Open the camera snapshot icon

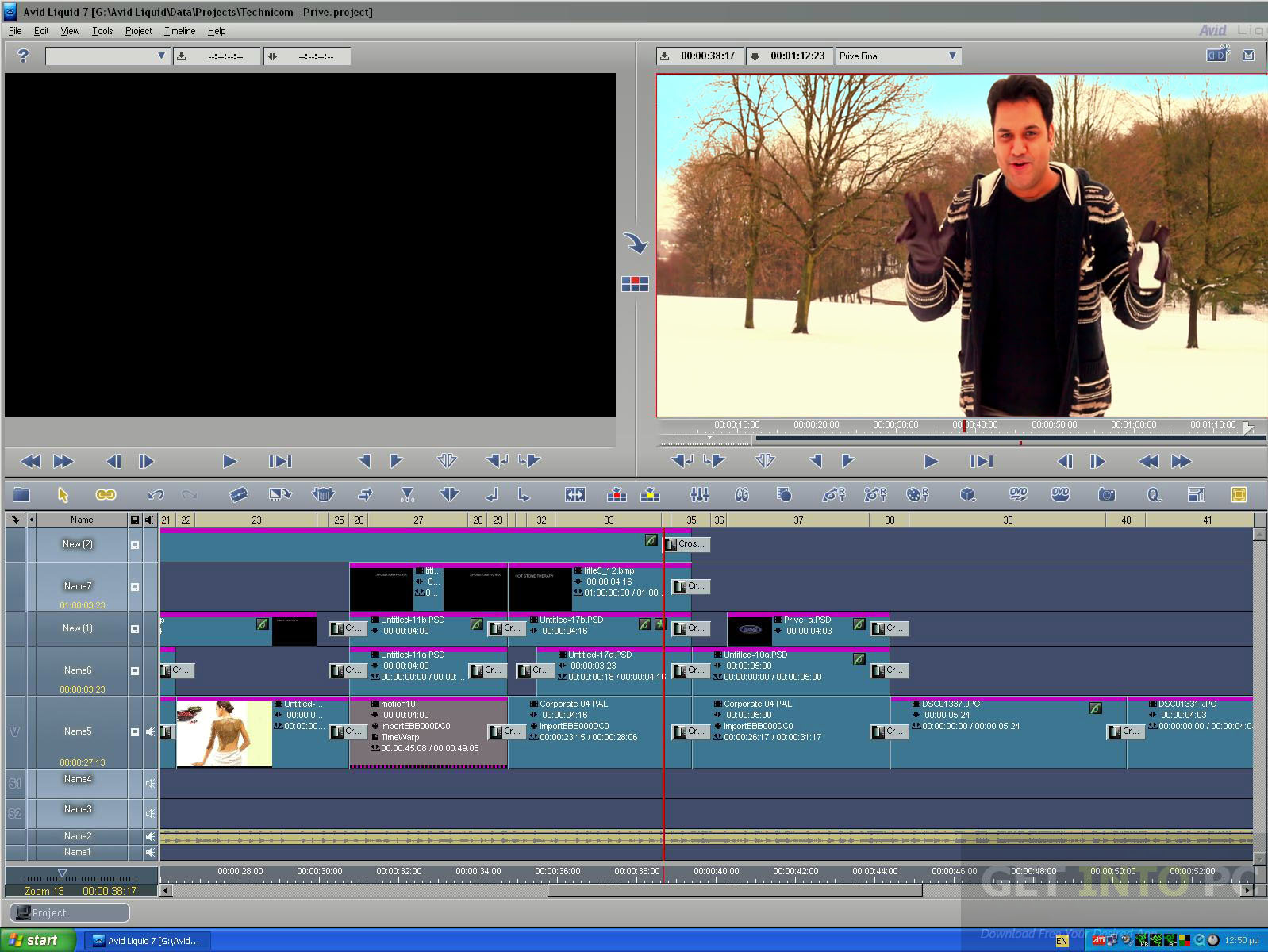coord(1107,495)
